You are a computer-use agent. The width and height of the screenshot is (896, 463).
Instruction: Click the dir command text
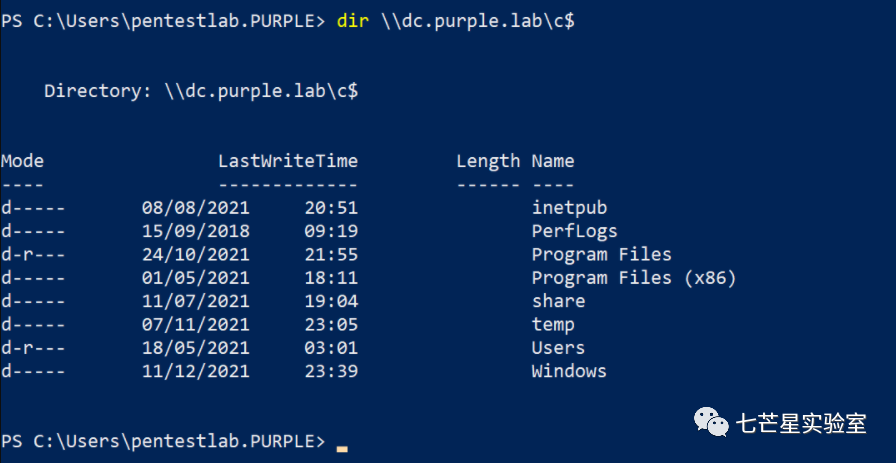(353, 21)
